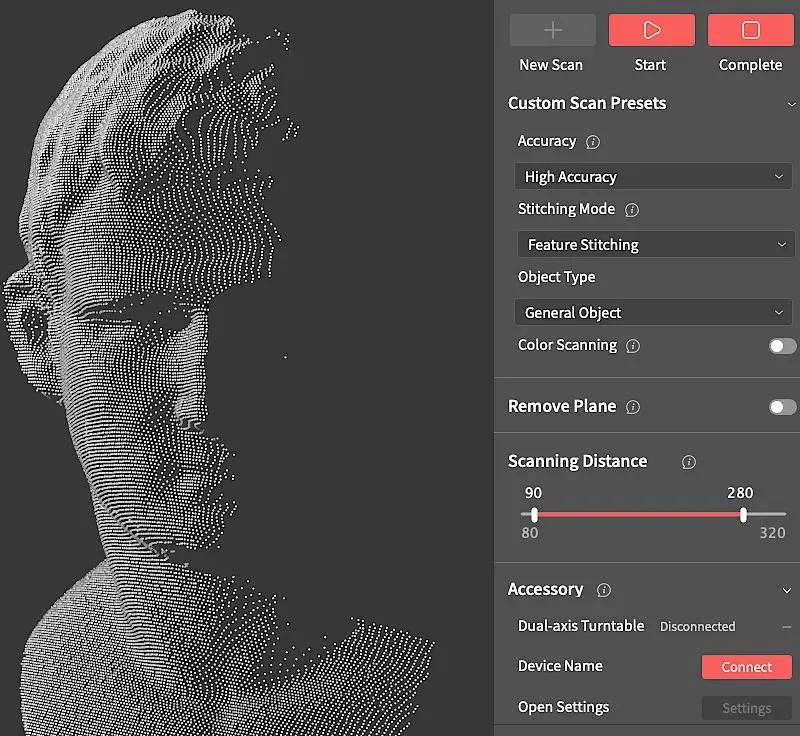The height and width of the screenshot is (736, 800).
Task: Open the General Object type dropdown
Action: [653, 313]
